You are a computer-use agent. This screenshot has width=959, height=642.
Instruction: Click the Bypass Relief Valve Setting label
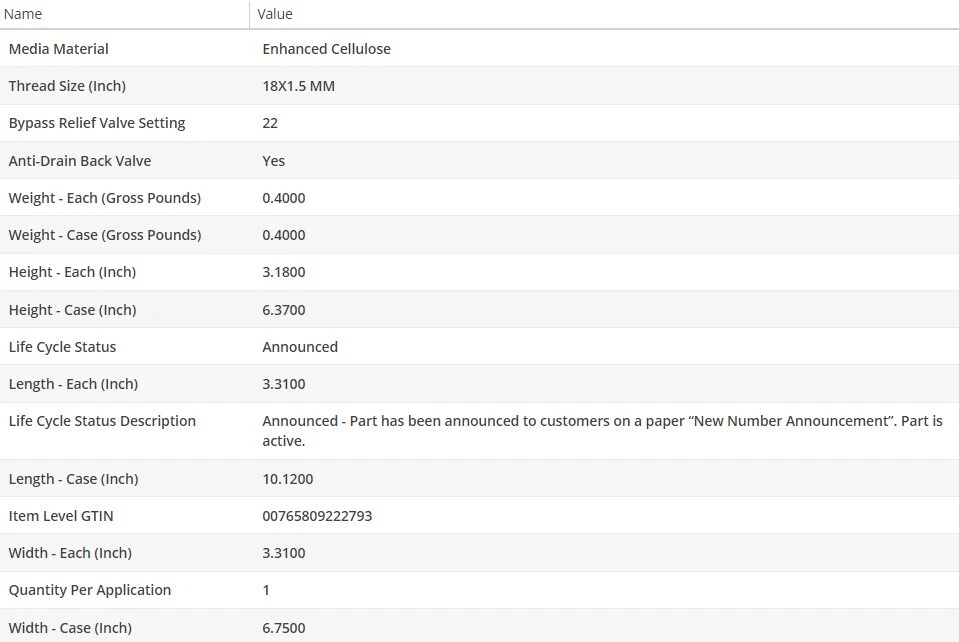click(97, 123)
